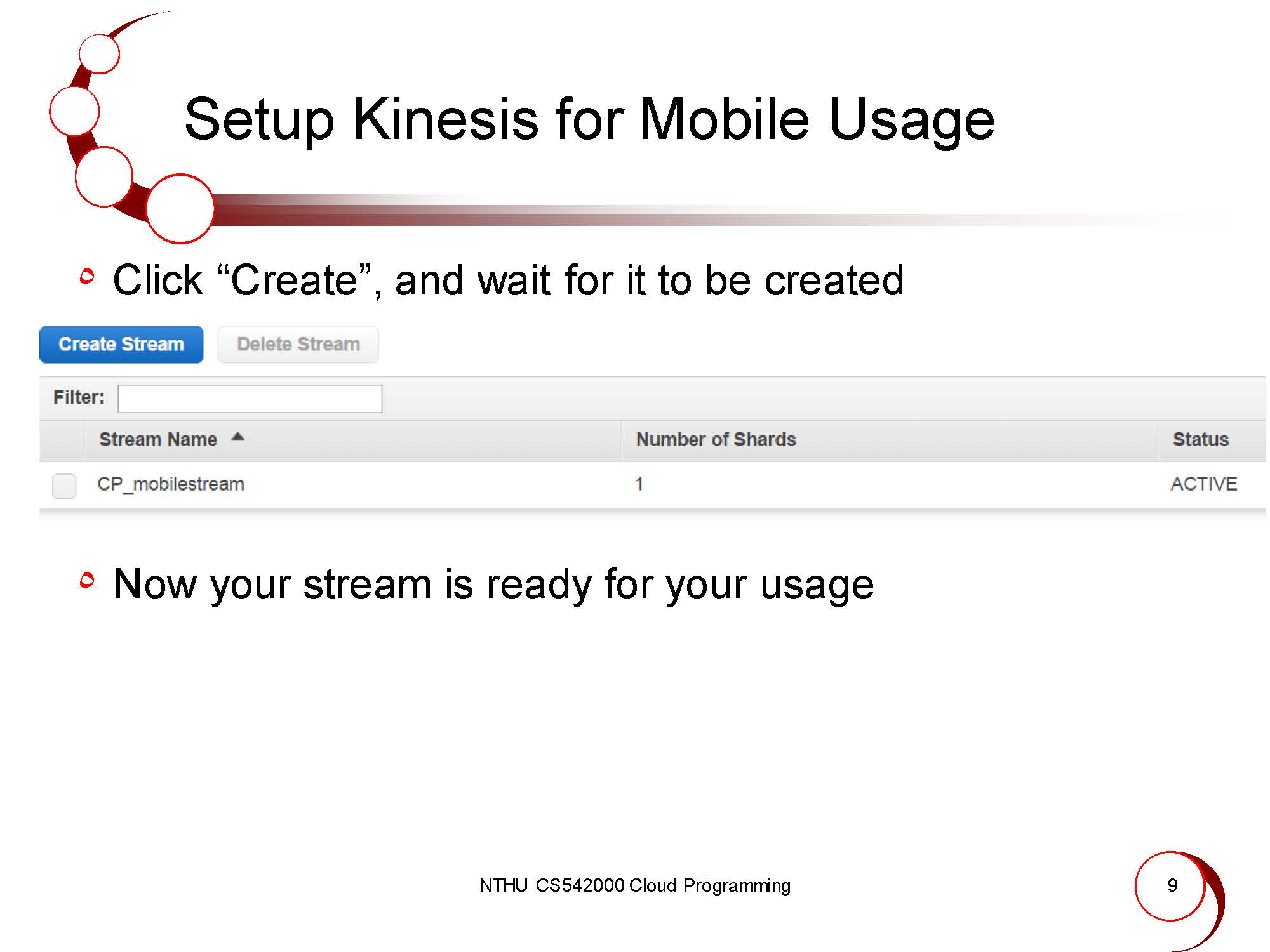This screenshot has height=952, width=1270.
Task: Click the Status column header
Action: tap(1200, 439)
